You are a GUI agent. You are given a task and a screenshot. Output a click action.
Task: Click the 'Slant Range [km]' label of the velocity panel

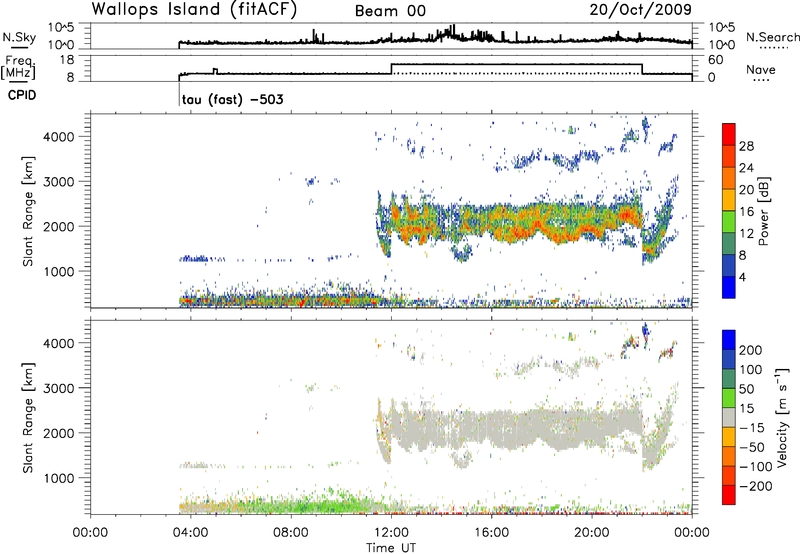tap(28, 418)
